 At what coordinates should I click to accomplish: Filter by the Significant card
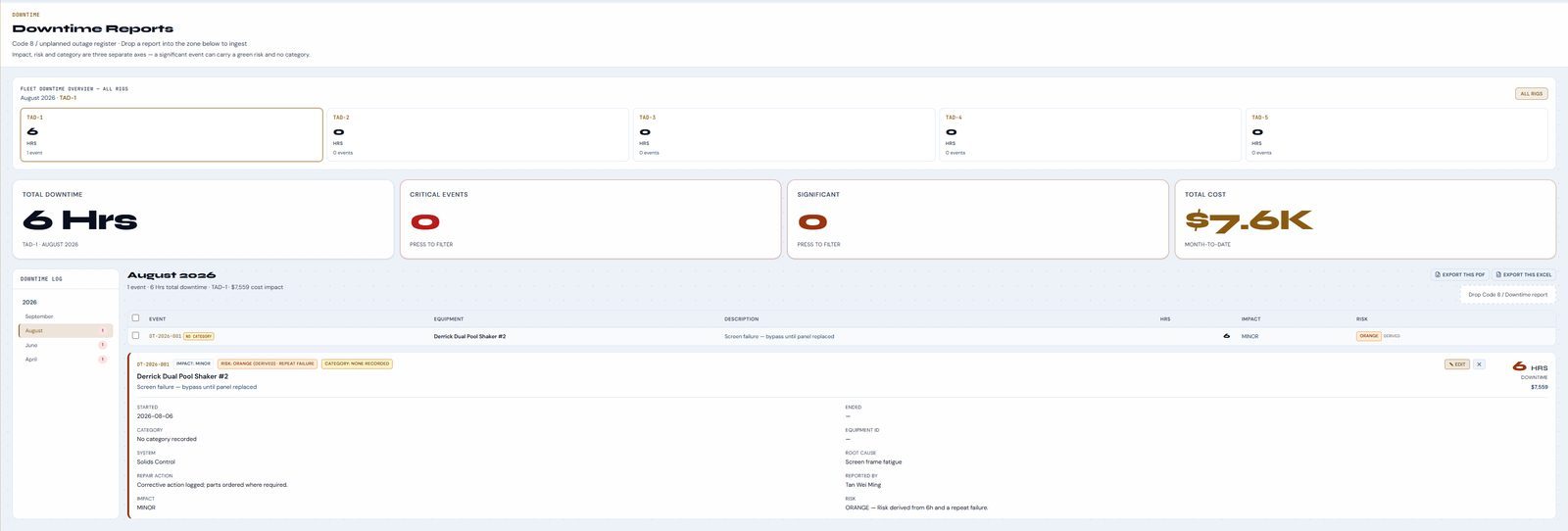coord(978,219)
